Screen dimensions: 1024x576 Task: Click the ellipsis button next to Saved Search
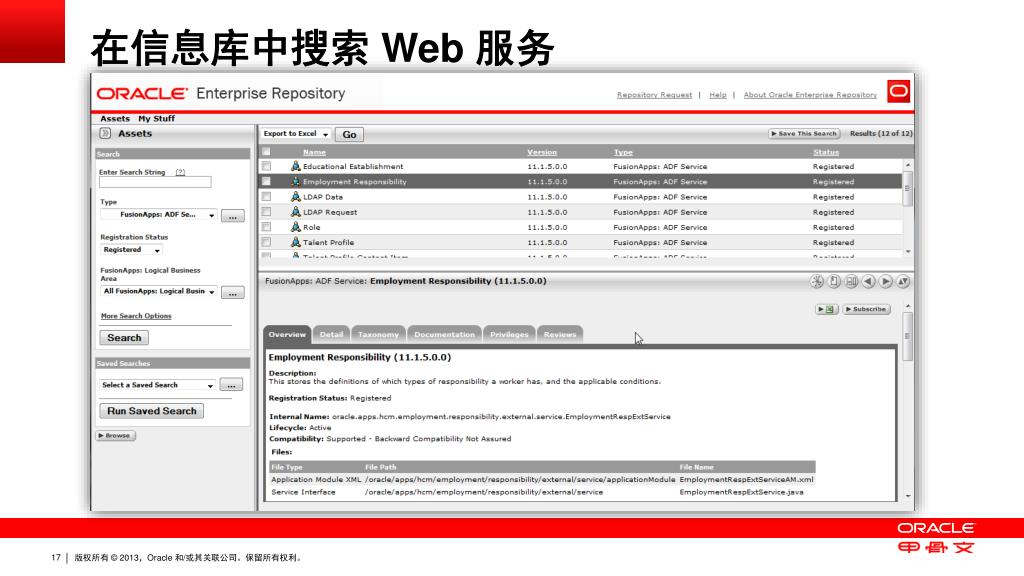coord(231,385)
